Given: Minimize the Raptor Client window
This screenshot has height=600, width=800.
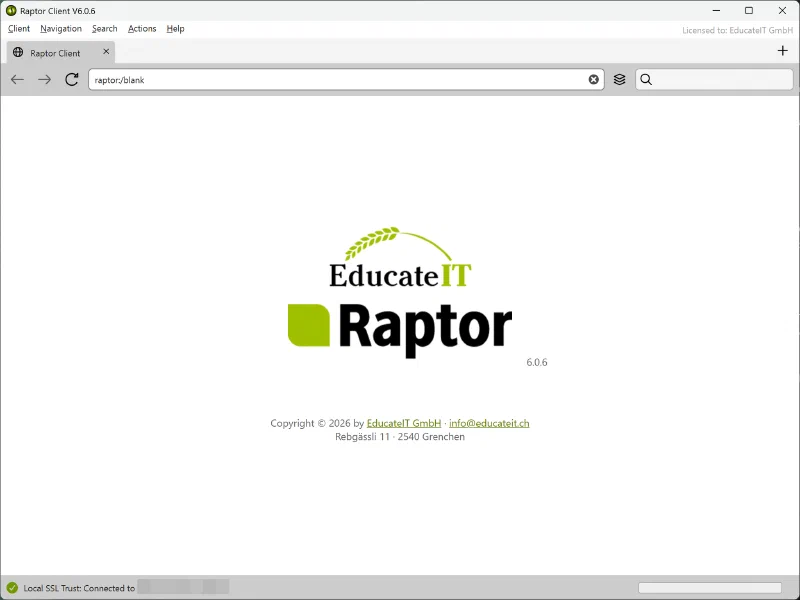Looking at the screenshot, I should [x=716, y=11].
